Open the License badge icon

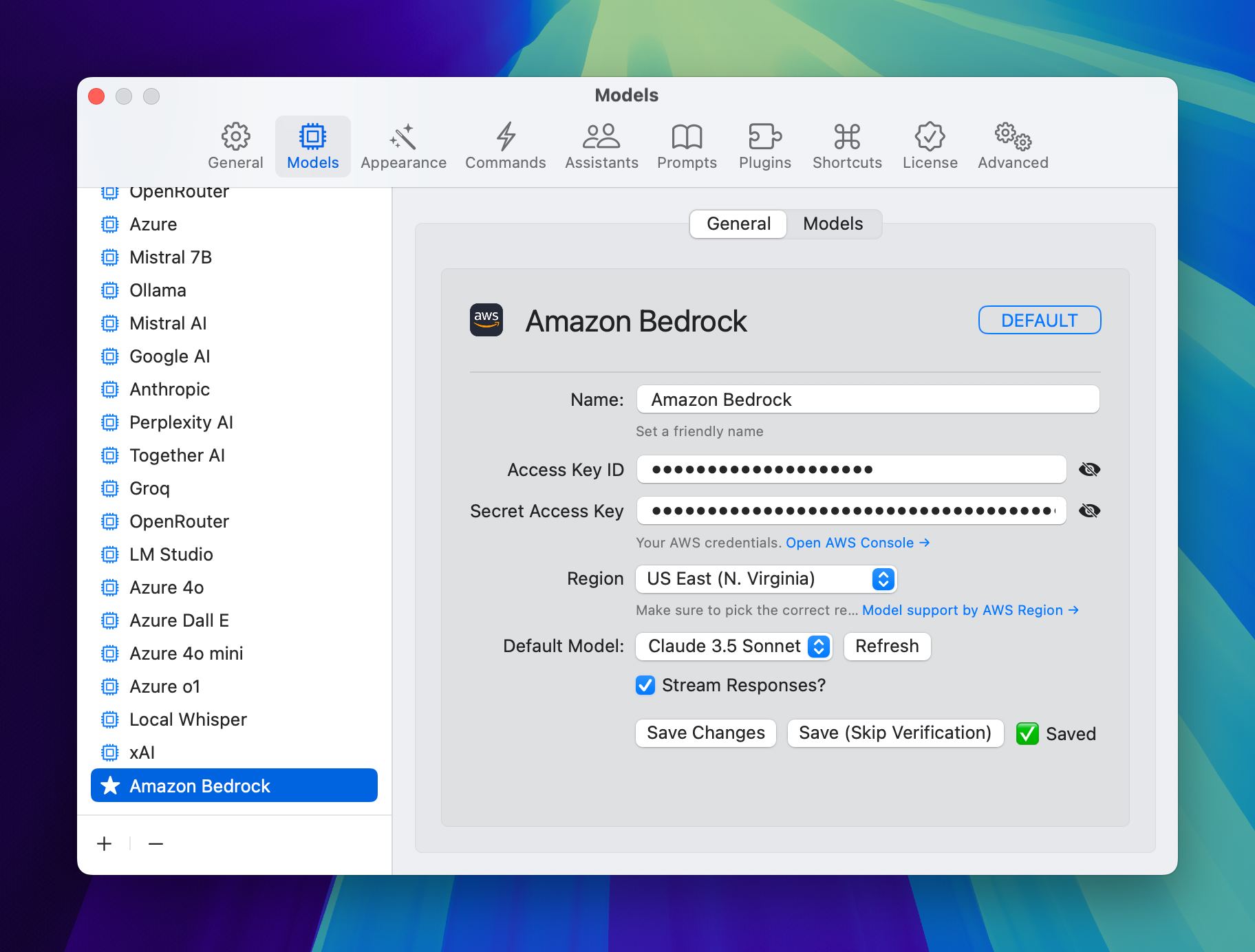tap(930, 136)
